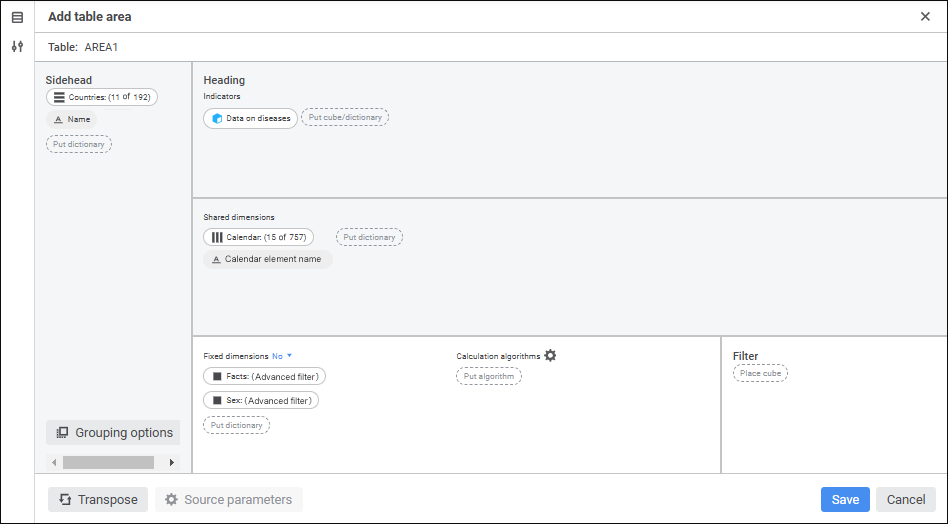Click the Put cube/dictionary placeholder

point(345,117)
